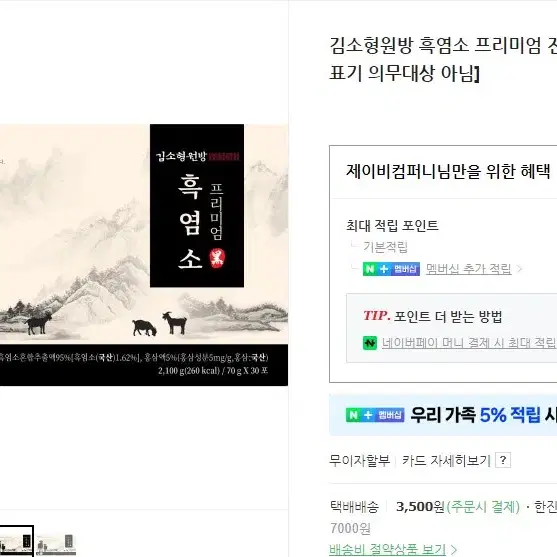
Task: Open the 우리 가족 5% 적립 banner
Action: pos(443,415)
